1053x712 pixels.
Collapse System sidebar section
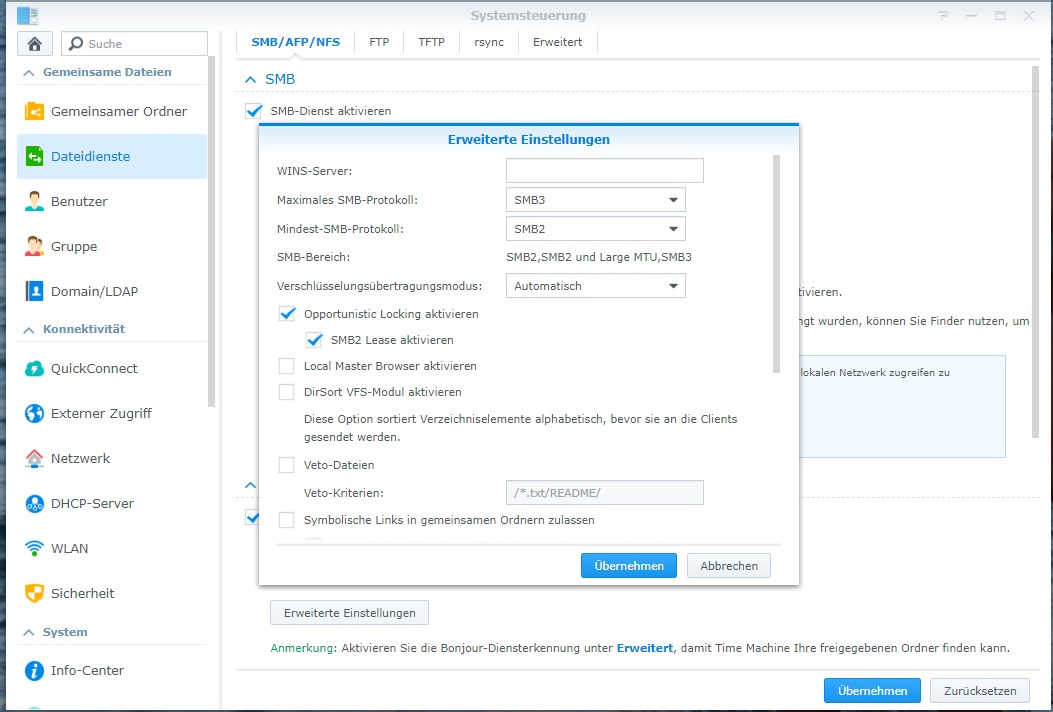(29, 633)
